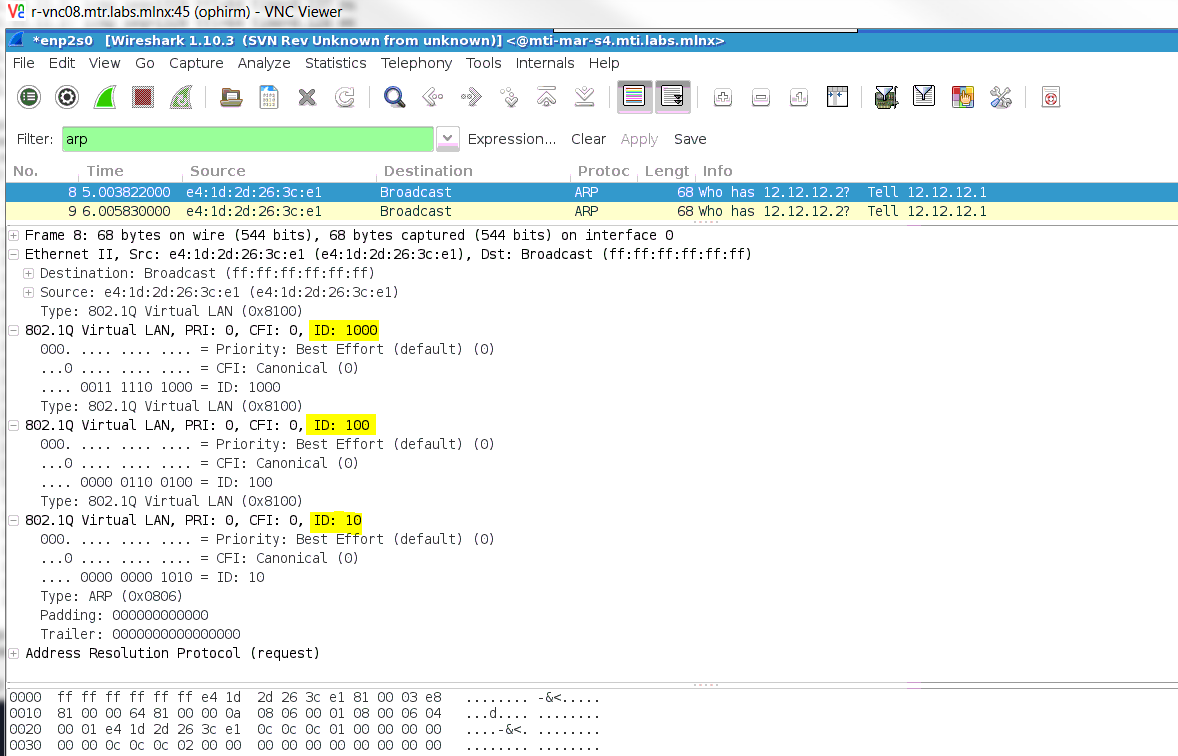Click the Find Packet magnifying glass icon

click(x=394, y=97)
